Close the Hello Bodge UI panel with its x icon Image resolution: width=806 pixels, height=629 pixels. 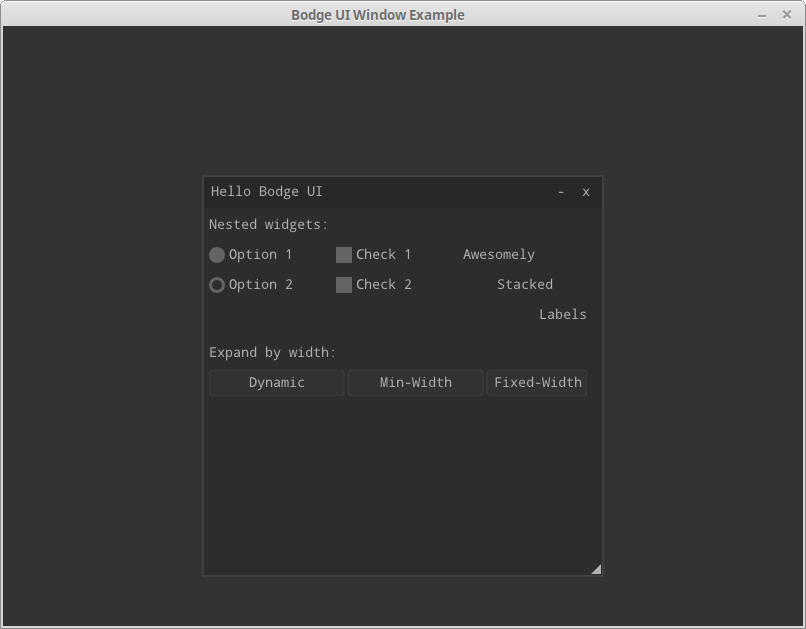[x=585, y=192]
